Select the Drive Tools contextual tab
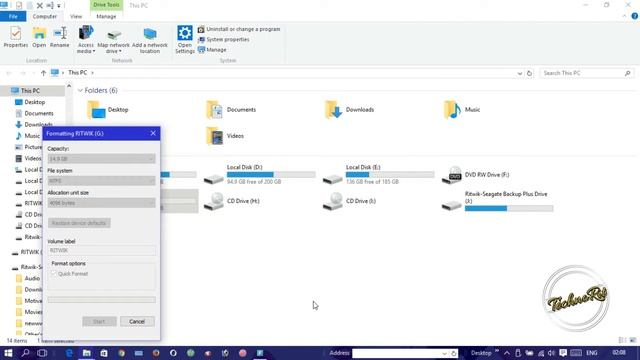The height and width of the screenshot is (360, 640). pos(106,5)
